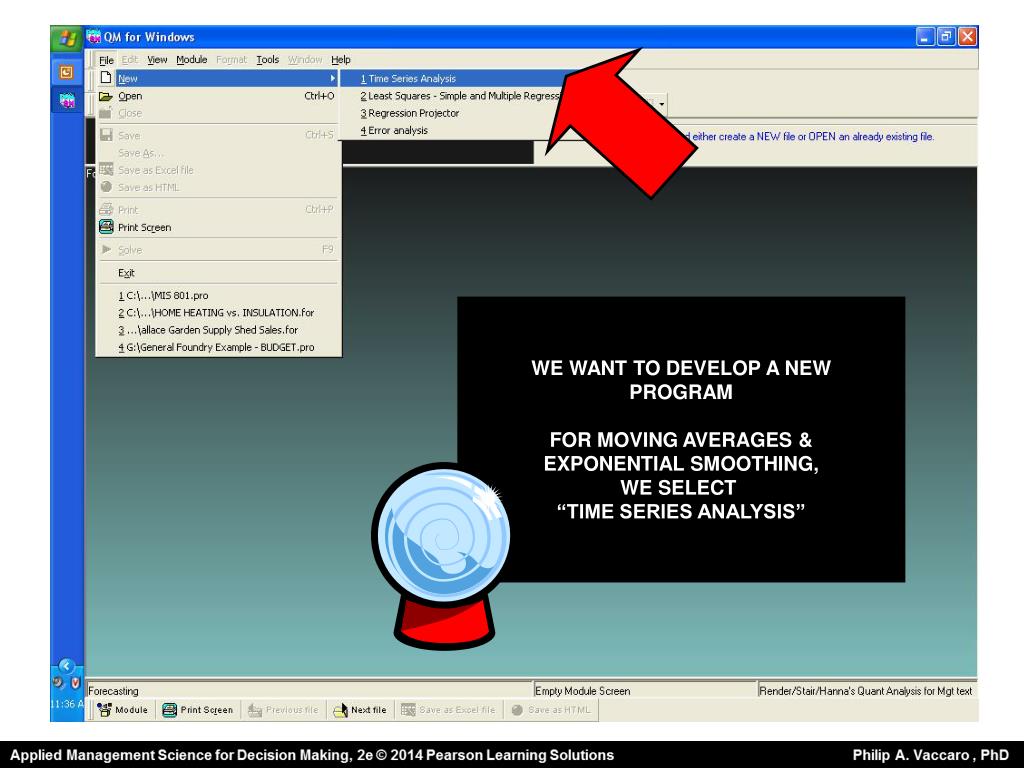The width and height of the screenshot is (1024, 768).
Task: Click the Module icon in bottom toolbar
Action: (104, 710)
